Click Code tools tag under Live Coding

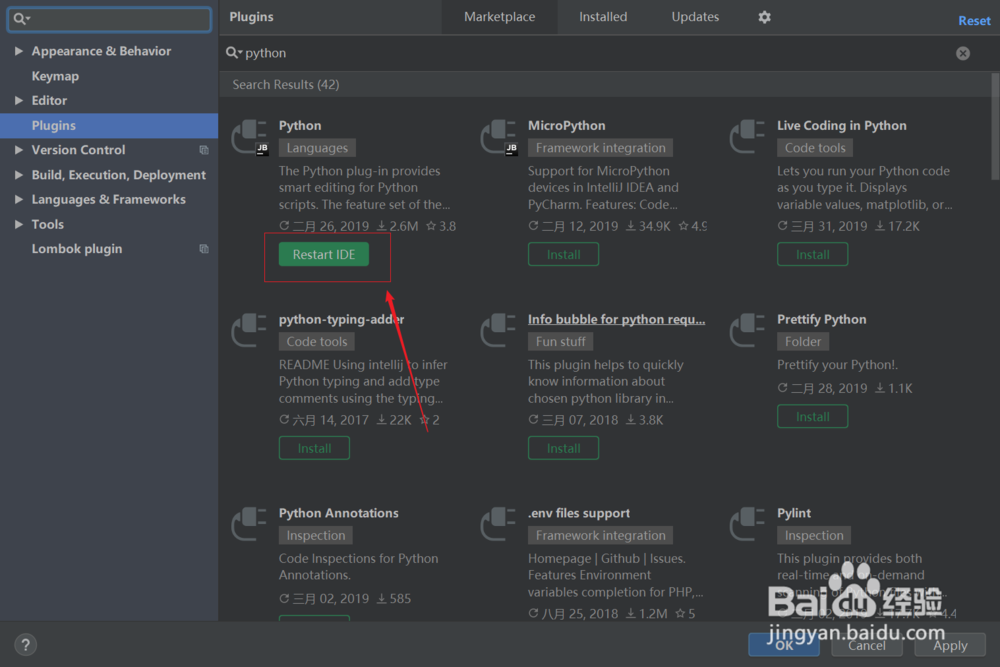[x=815, y=148]
